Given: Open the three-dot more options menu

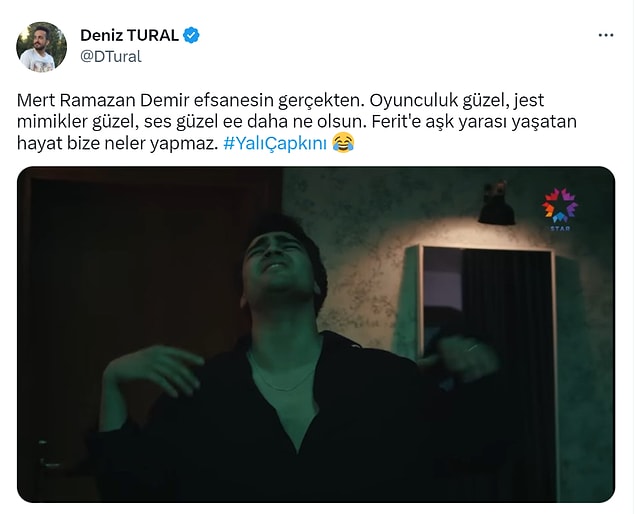Looking at the screenshot, I should 605,36.
